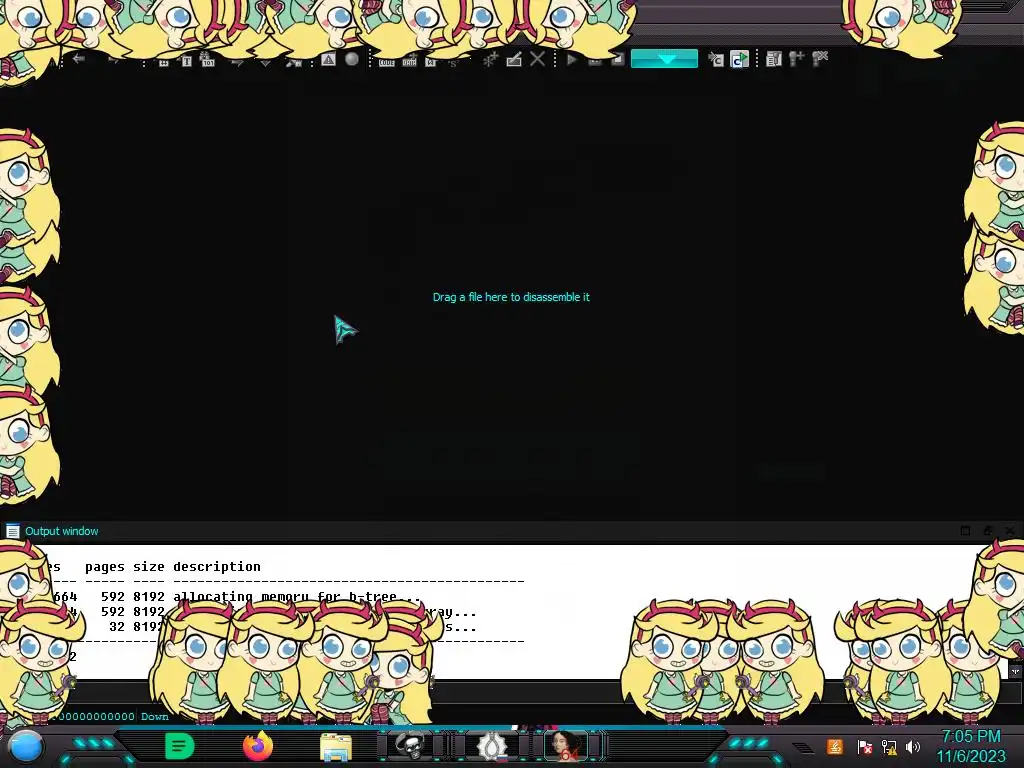Click the IDA portrait taskbar icon
Image resolution: width=1024 pixels, height=768 pixels.
566,746
